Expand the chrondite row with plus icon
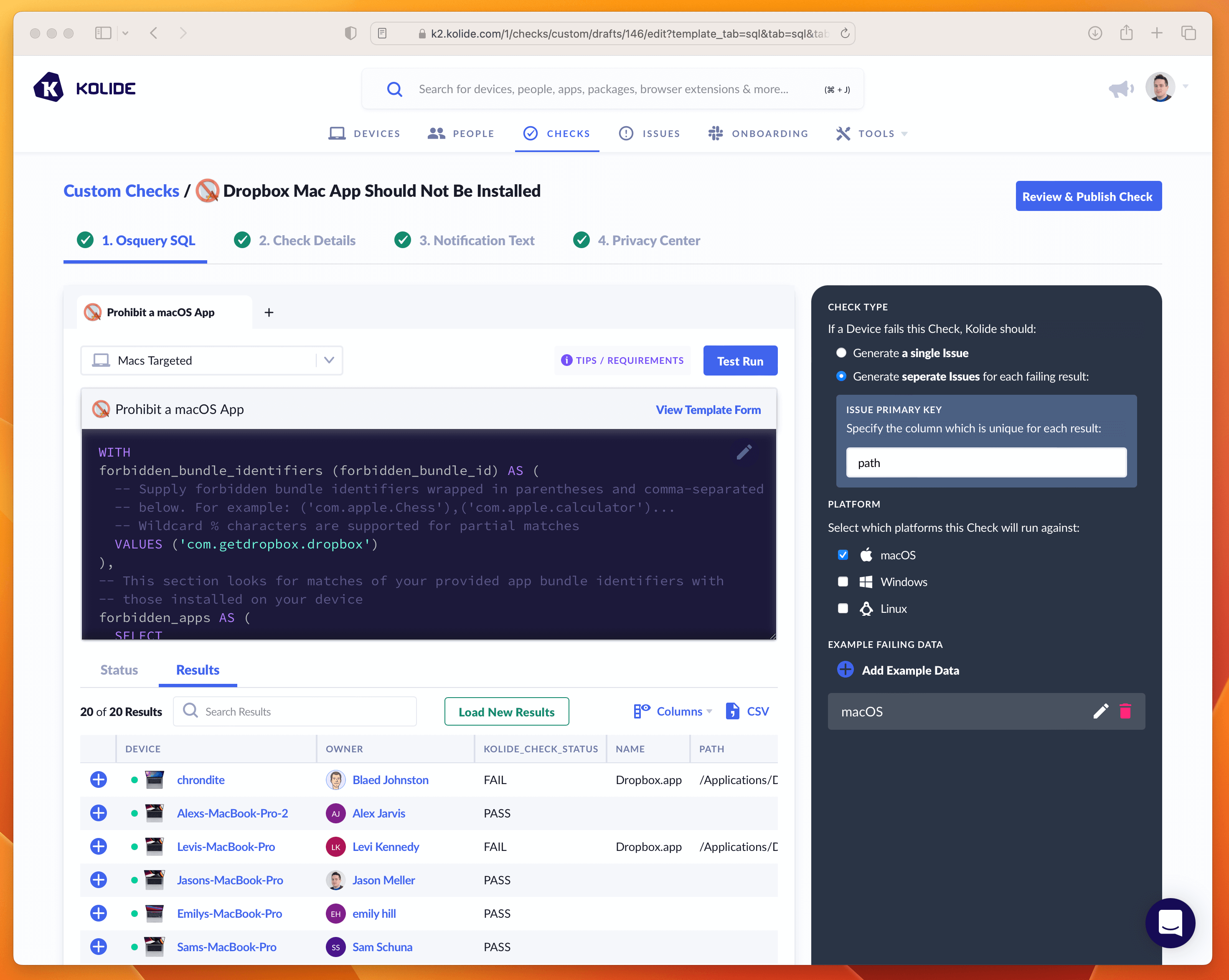 99,779
